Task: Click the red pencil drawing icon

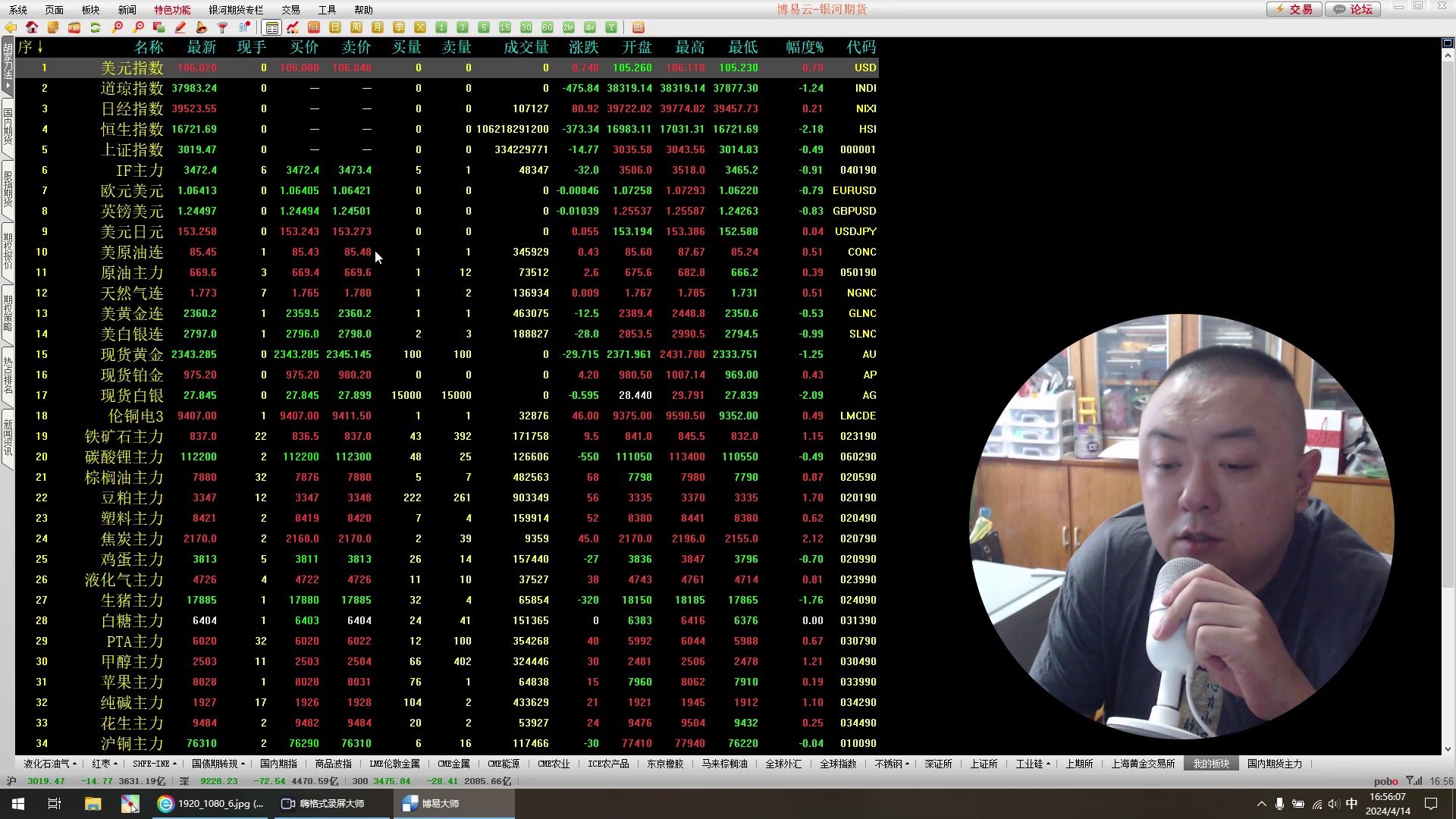Action: coord(180,27)
